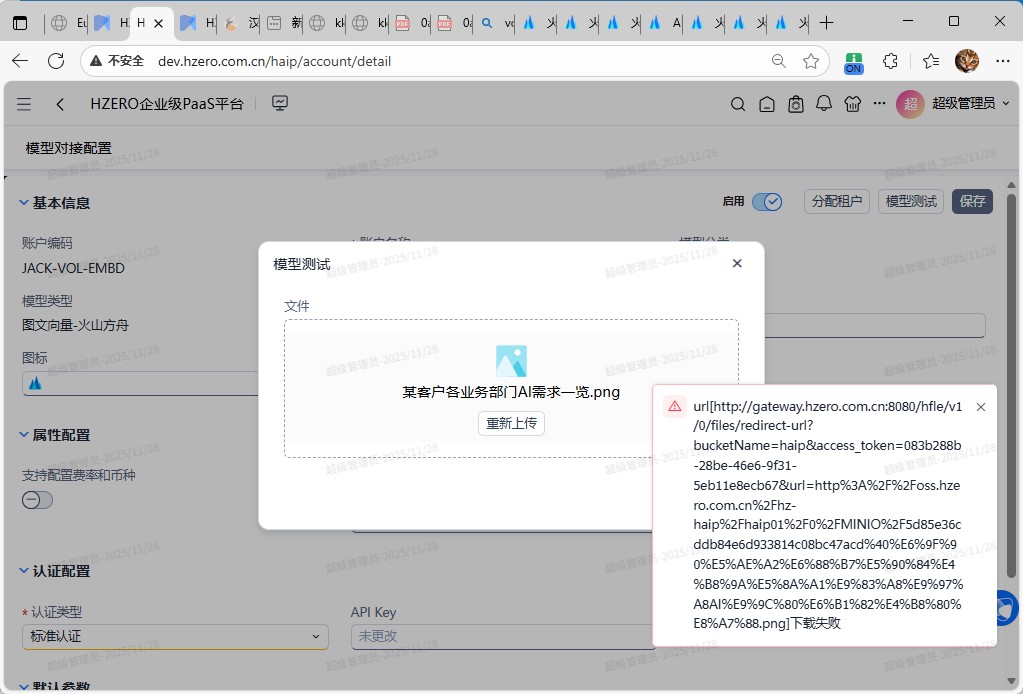1023x694 pixels.
Task: Collapse the 基本信息 section
Action: (24, 203)
